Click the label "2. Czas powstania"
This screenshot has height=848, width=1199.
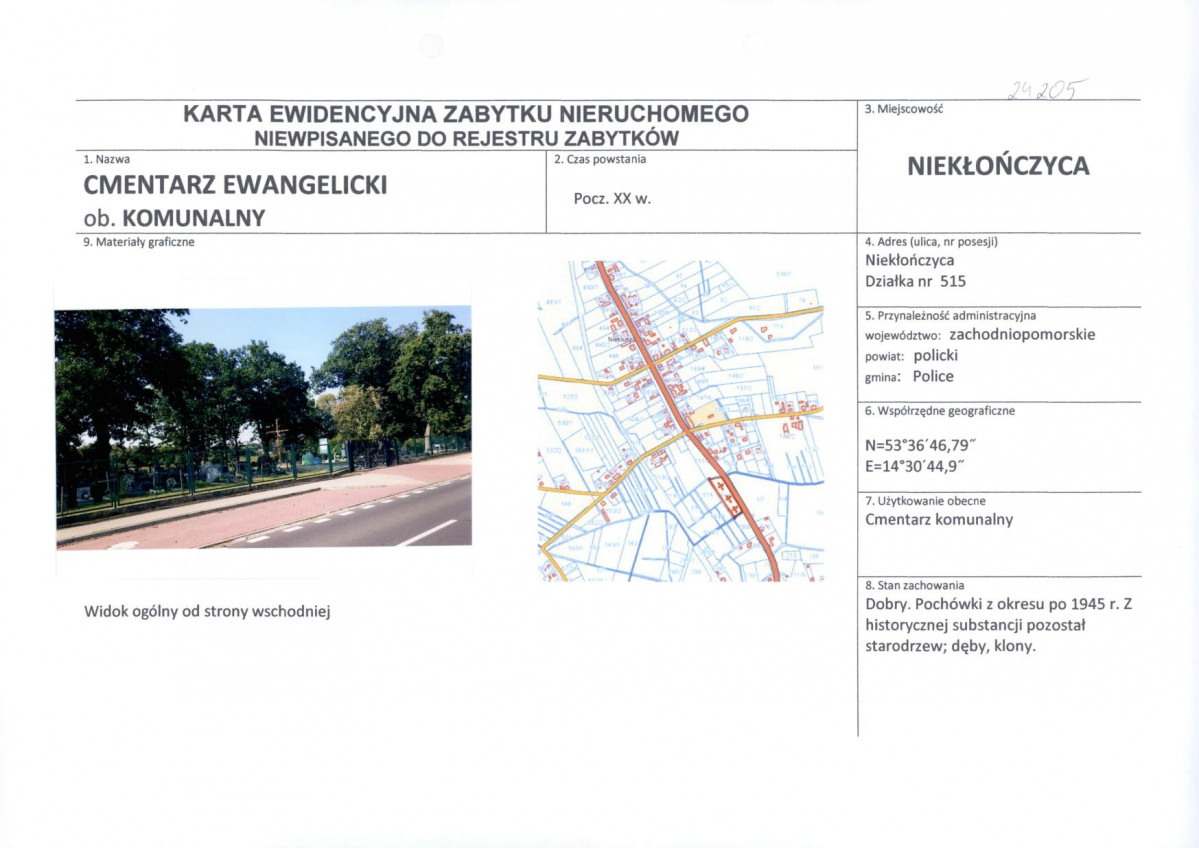click(x=600, y=160)
